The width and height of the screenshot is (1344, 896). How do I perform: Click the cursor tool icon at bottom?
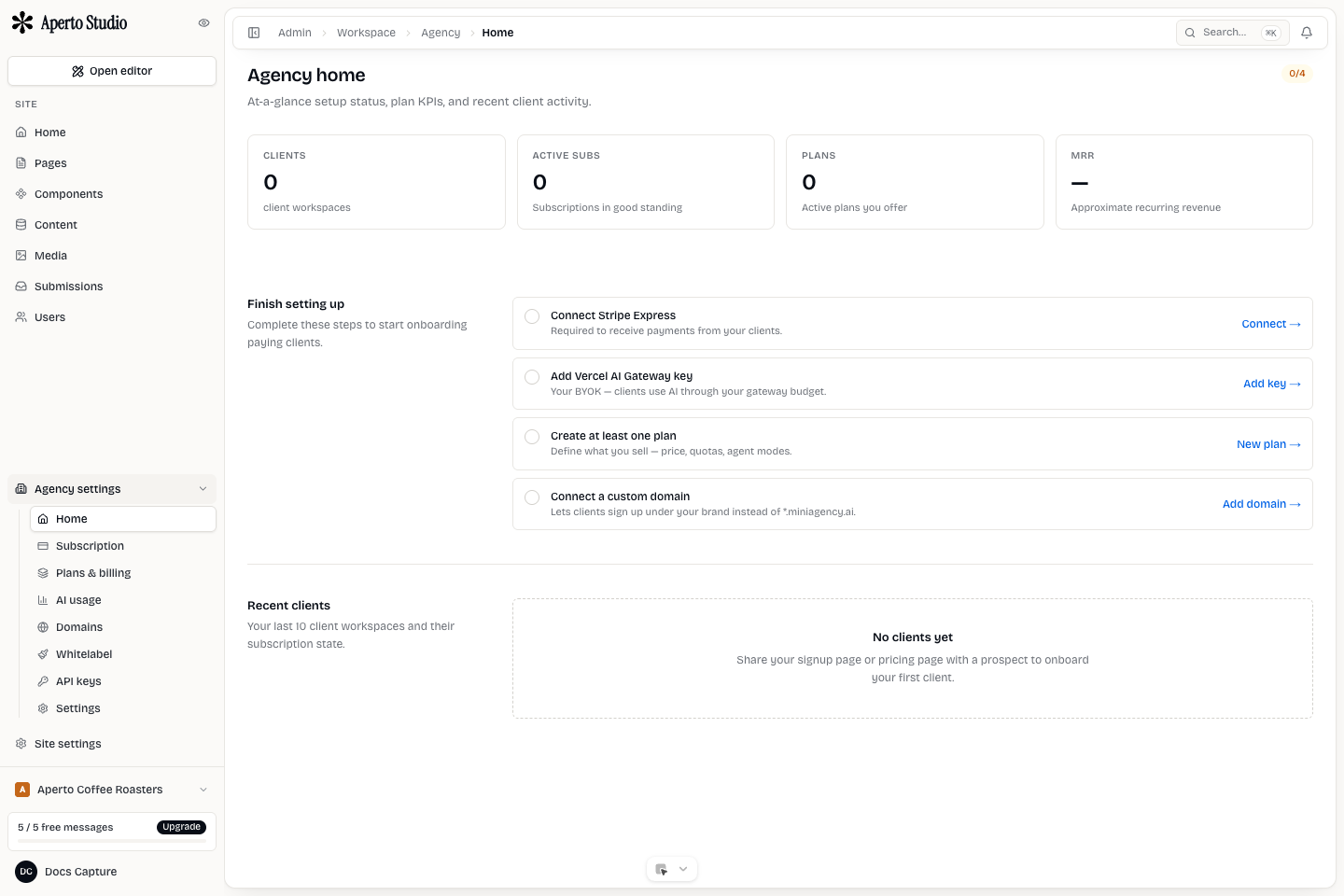(661, 869)
